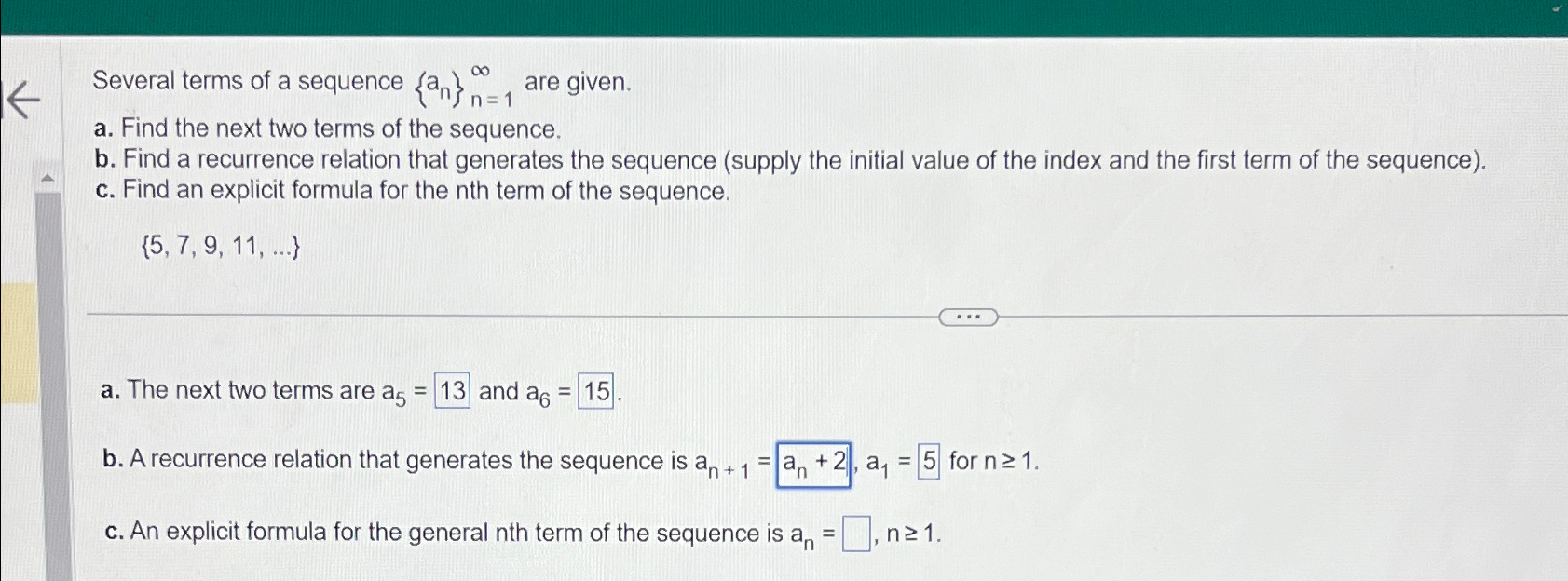Click the teal title bar at the top
The width and height of the screenshot is (1568, 581).
point(783,14)
